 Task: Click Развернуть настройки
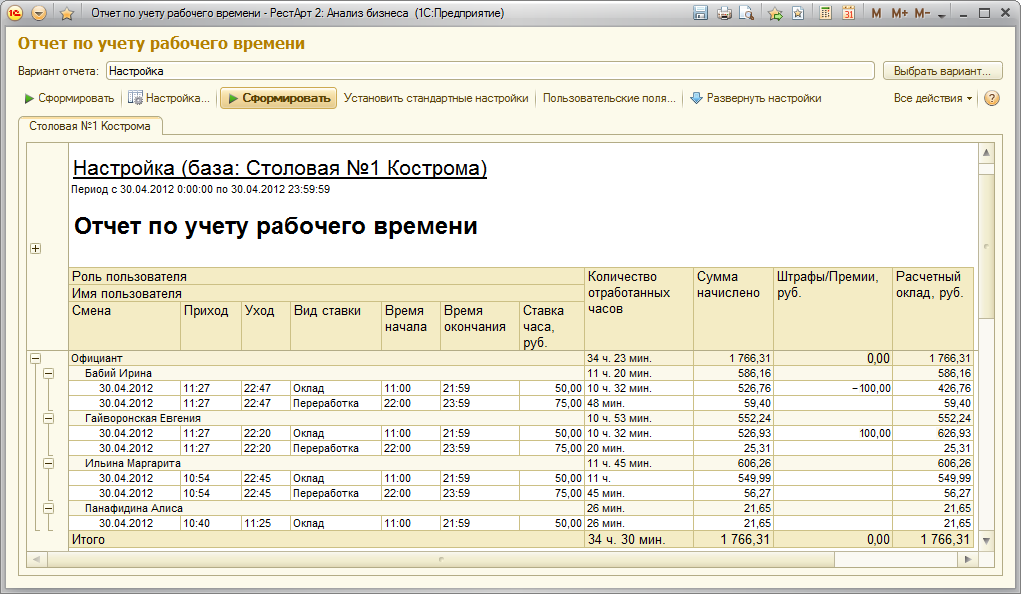coord(756,98)
